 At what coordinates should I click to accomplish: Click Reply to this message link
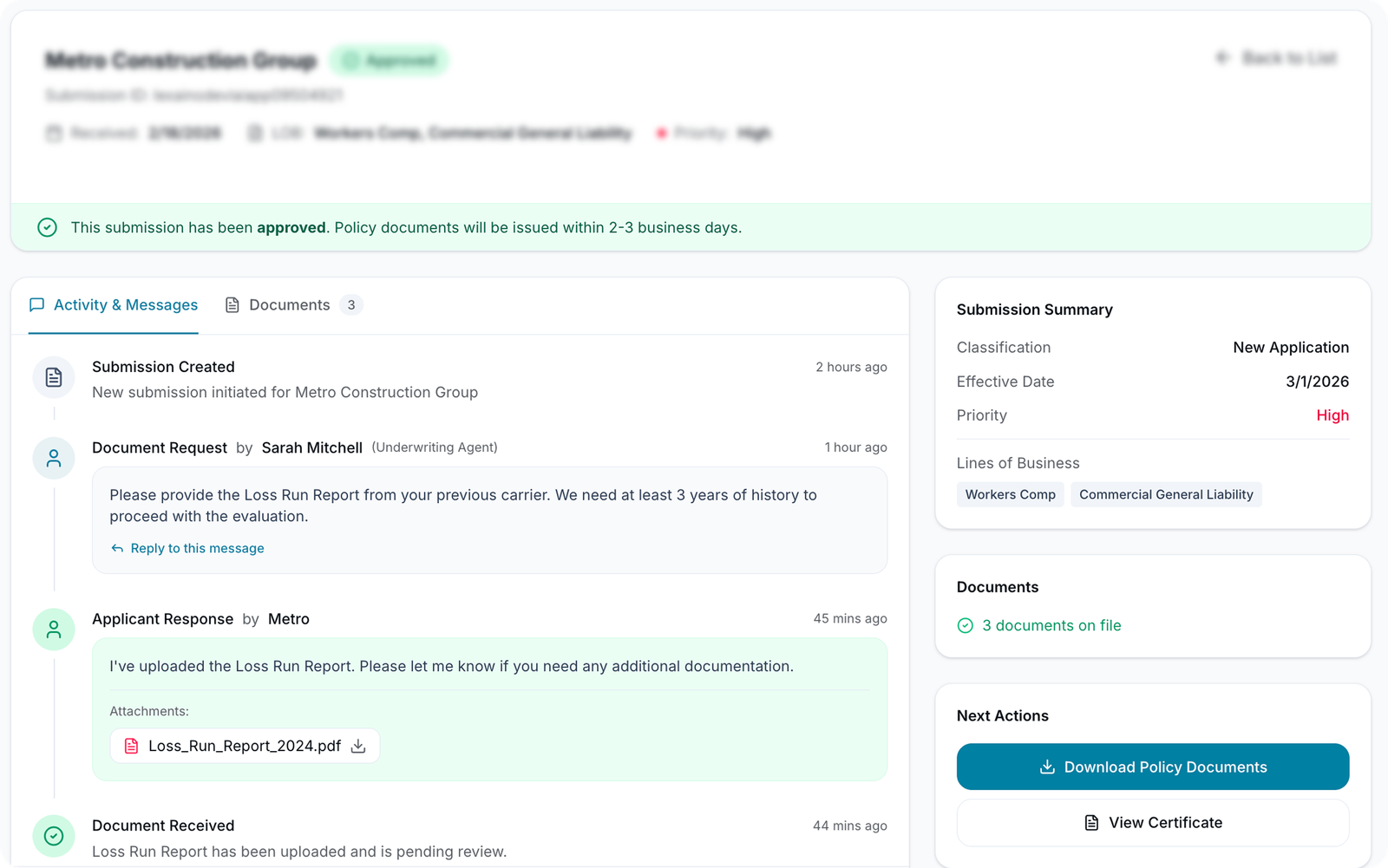coord(197,548)
